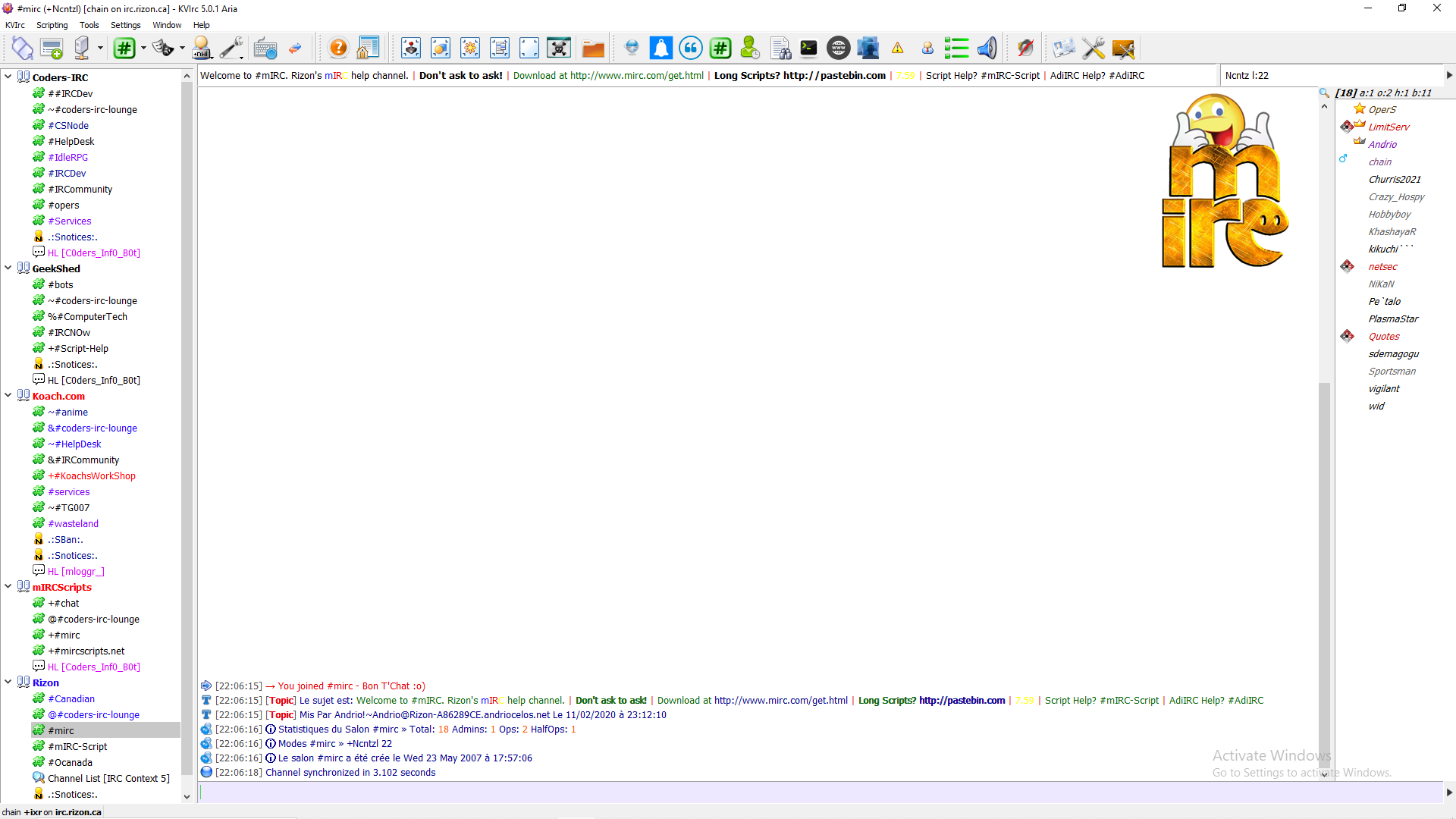
Task: Click the orange question mark help icon
Action: [338, 49]
